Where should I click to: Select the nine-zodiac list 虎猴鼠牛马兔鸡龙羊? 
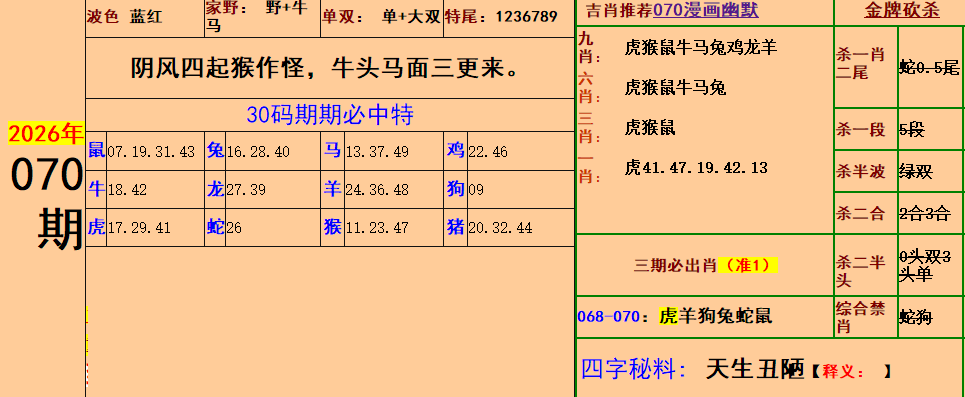tap(700, 47)
